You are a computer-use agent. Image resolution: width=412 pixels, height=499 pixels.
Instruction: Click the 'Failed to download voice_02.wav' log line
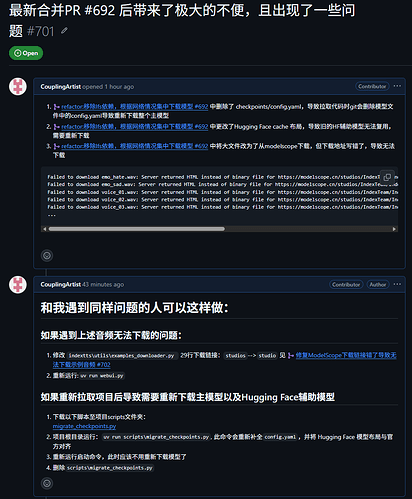click(x=222, y=200)
